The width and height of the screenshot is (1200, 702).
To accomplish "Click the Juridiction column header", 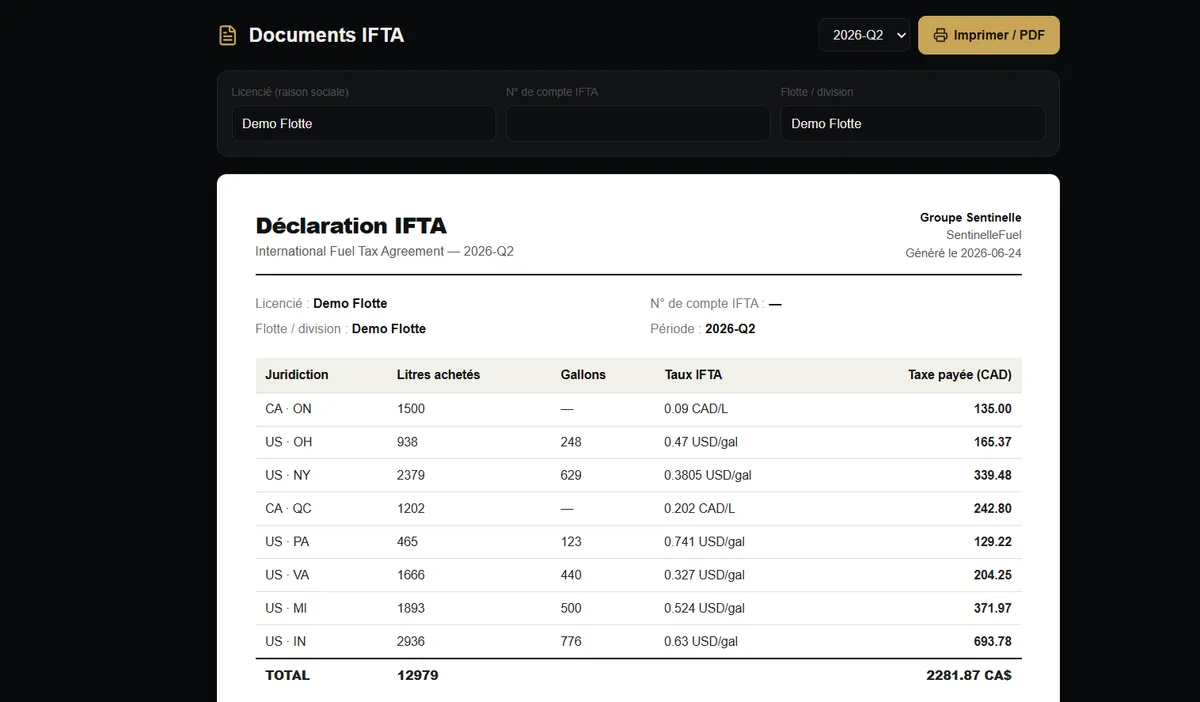I will (297, 375).
